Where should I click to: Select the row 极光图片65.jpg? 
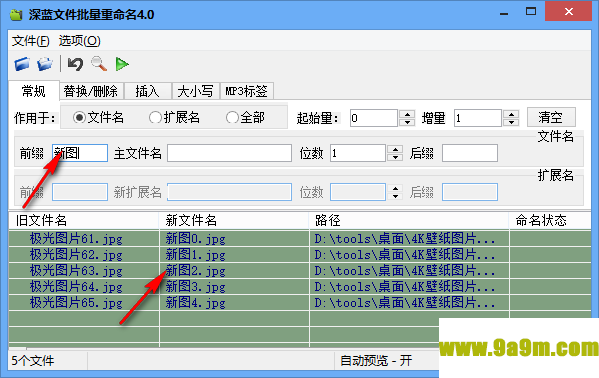300,303
